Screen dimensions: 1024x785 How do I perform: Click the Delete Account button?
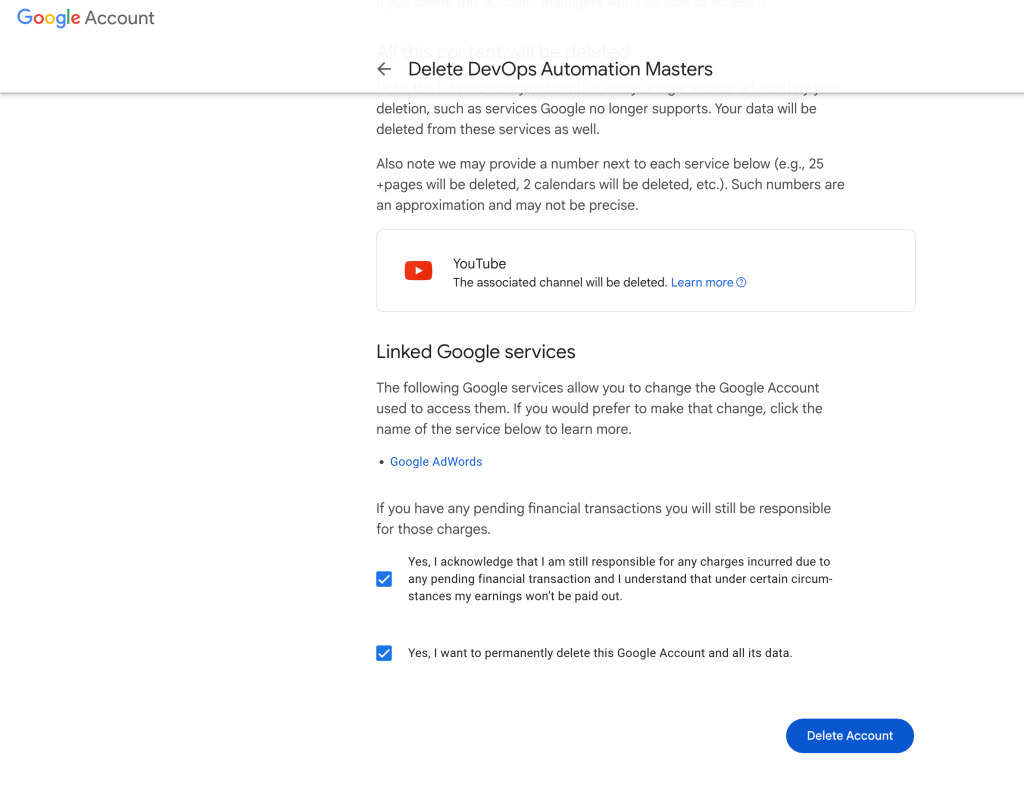tap(850, 735)
